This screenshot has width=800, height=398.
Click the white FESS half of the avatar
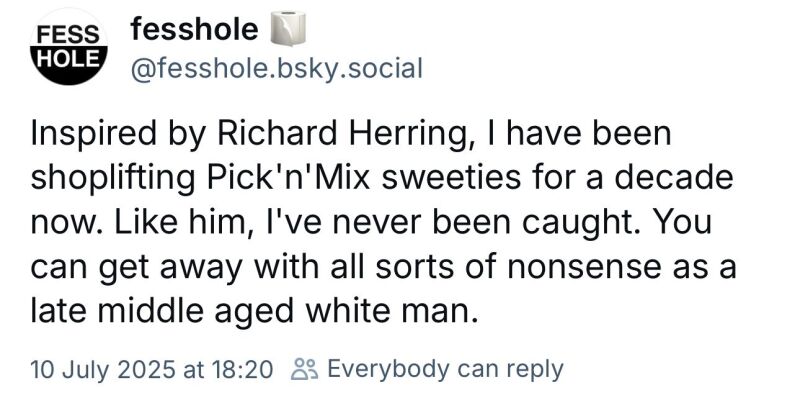click(69, 28)
